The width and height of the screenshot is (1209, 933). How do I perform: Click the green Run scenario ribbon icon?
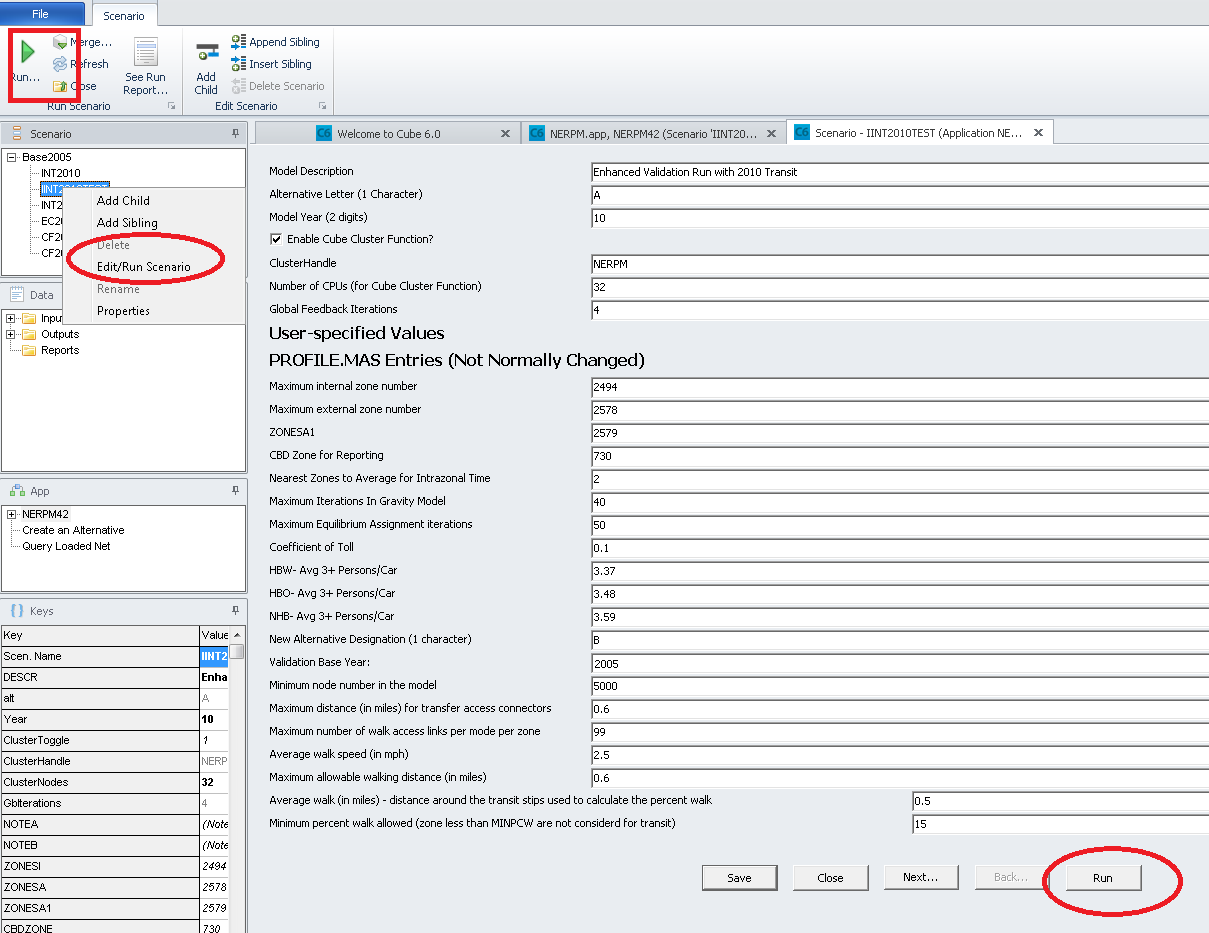[x=27, y=52]
